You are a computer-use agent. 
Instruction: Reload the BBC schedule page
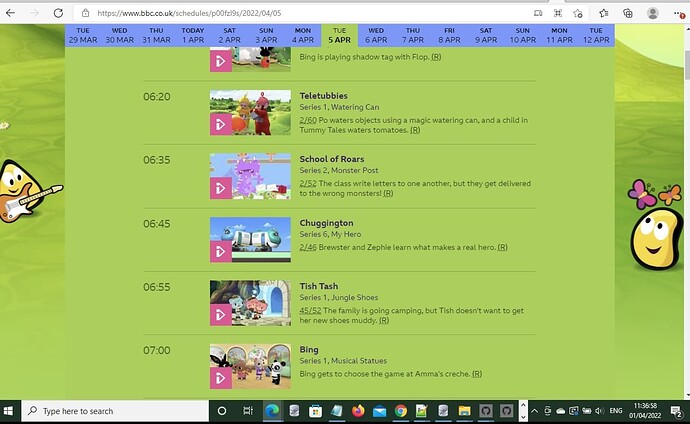click(58, 13)
